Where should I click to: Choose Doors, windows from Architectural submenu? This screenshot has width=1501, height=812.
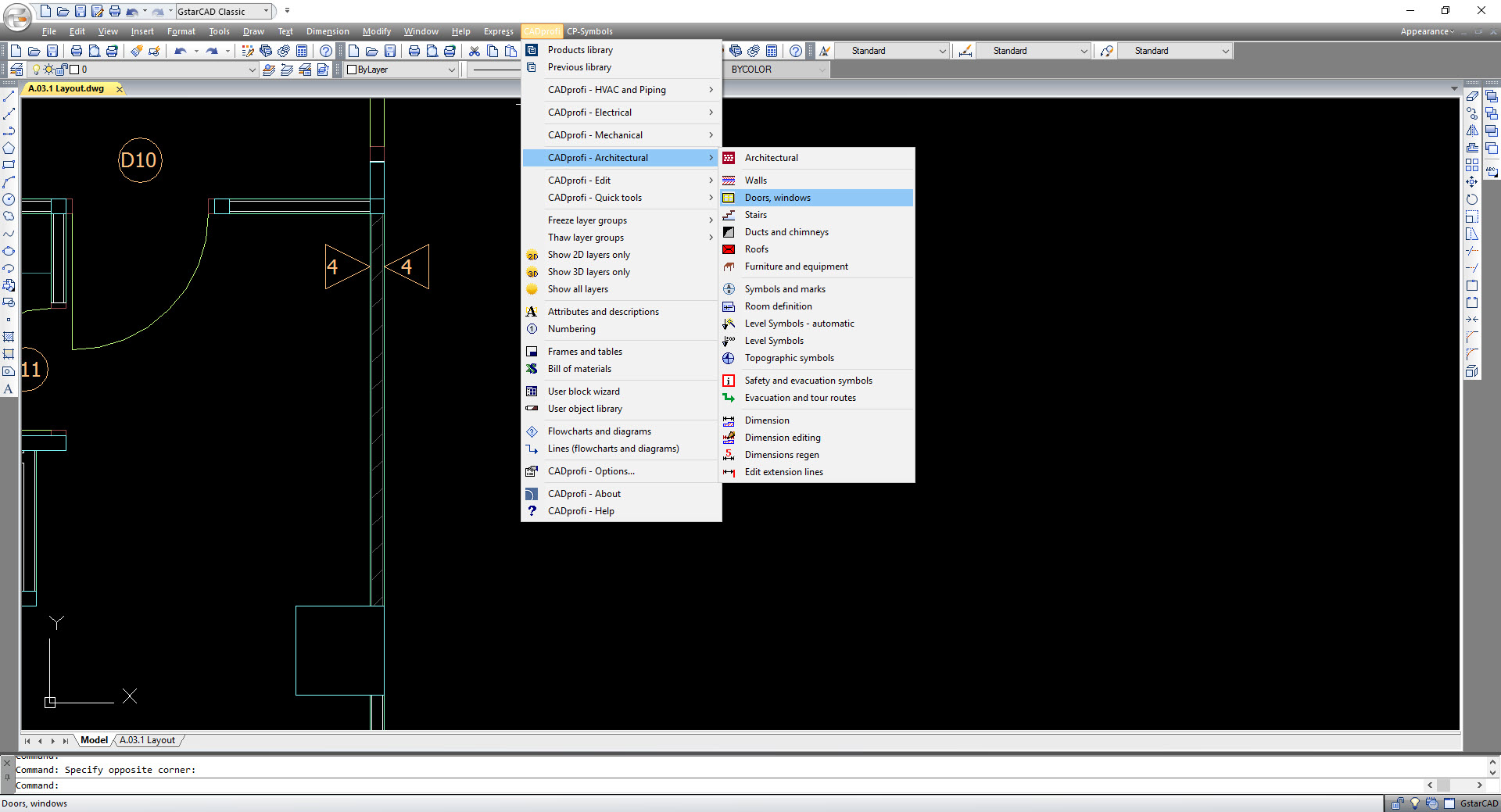[x=817, y=198]
